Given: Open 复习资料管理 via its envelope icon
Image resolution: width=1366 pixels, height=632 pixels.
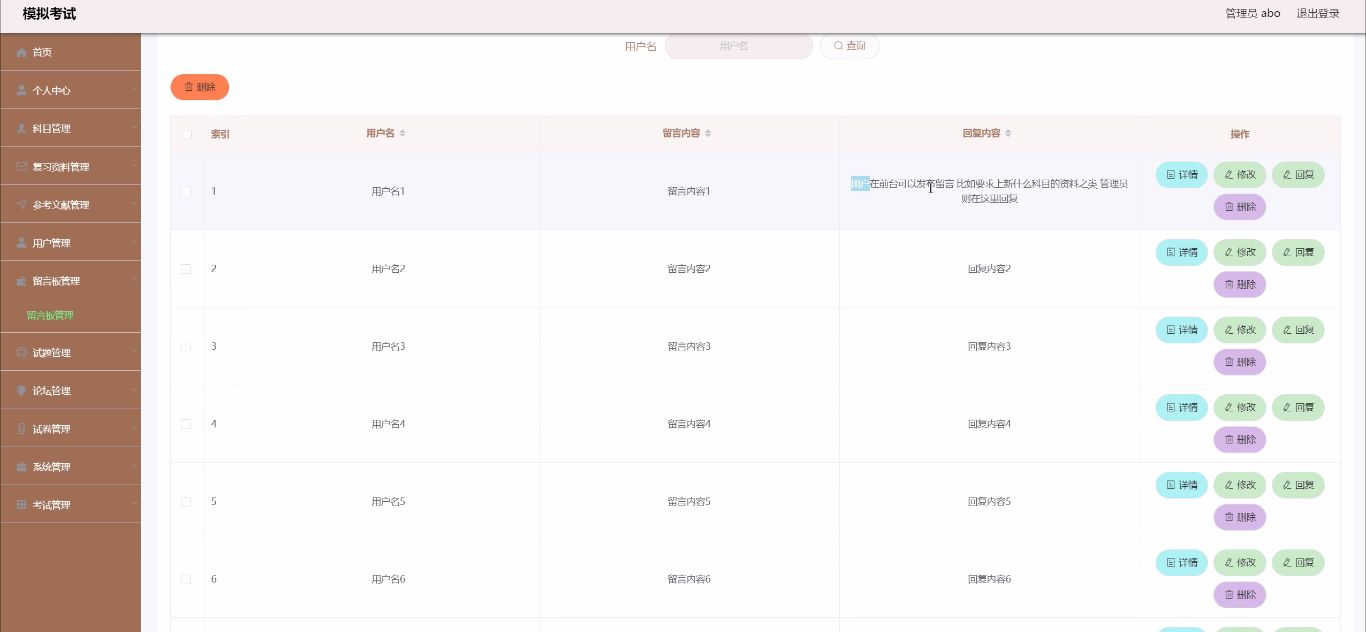Looking at the screenshot, I should [21, 166].
